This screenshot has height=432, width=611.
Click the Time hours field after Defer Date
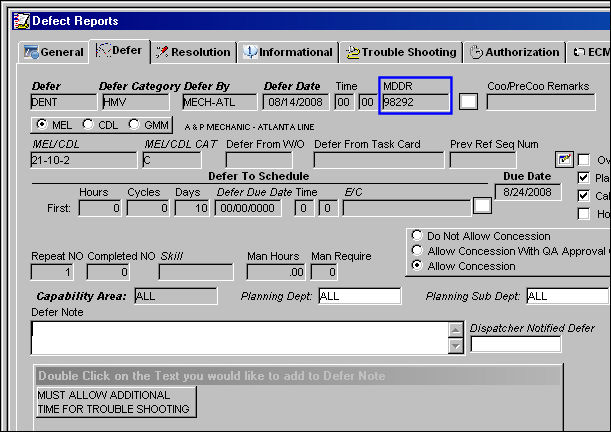point(344,102)
